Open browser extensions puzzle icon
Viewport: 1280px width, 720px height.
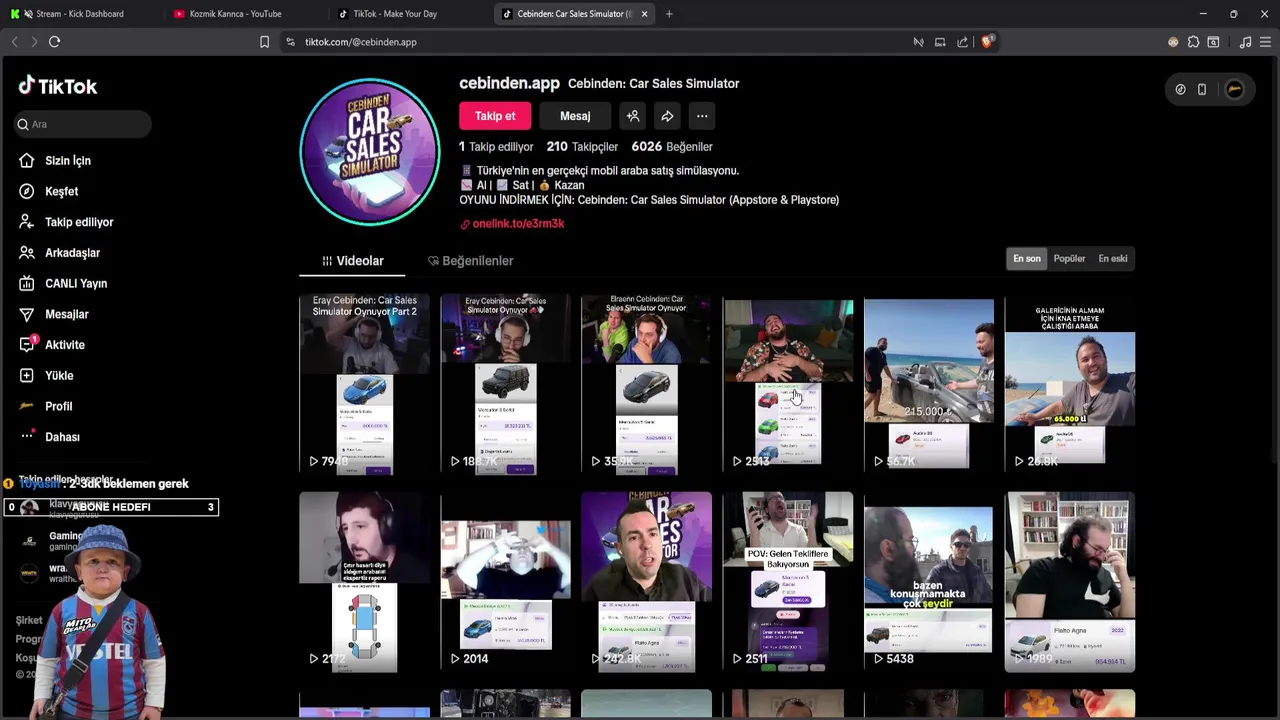click(x=1193, y=42)
